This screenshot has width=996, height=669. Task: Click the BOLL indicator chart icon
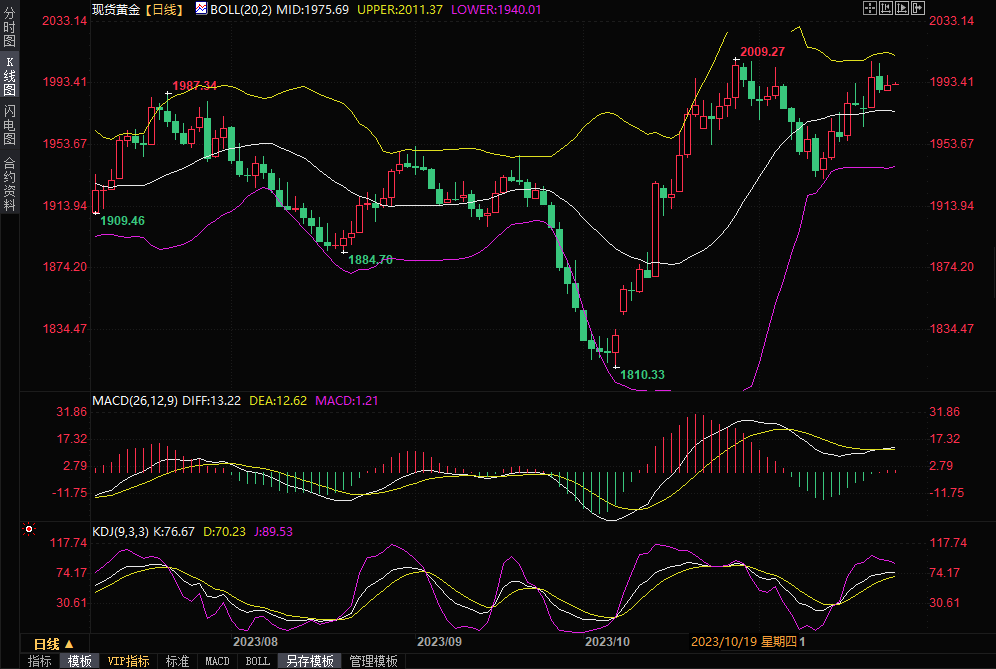[201, 8]
